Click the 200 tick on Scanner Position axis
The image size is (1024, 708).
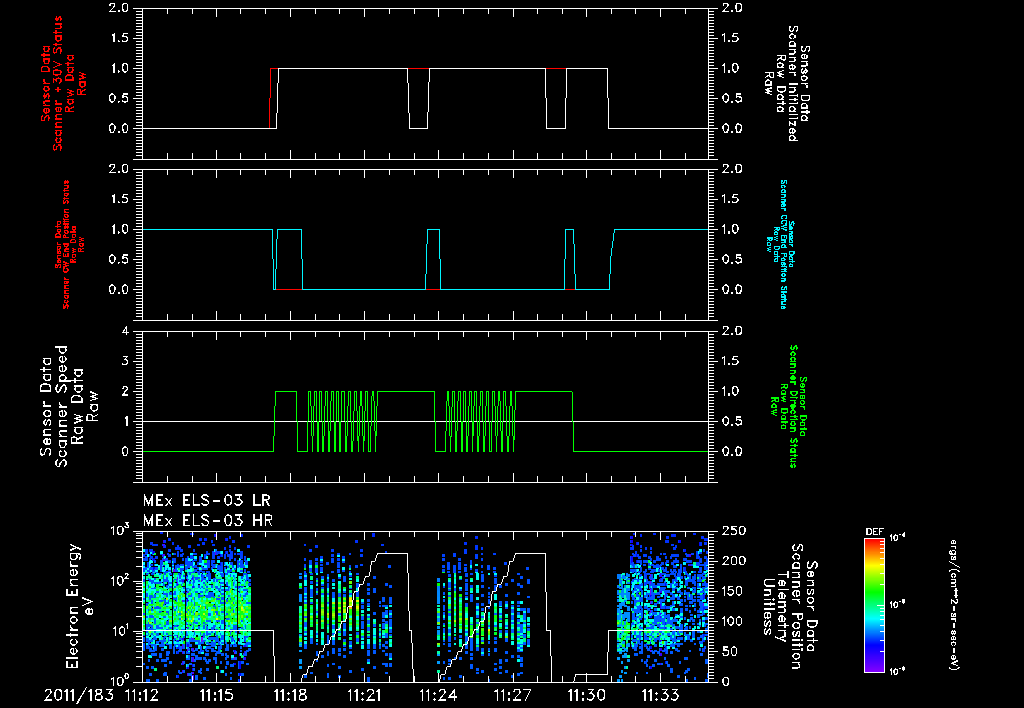[x=735, y=561]
